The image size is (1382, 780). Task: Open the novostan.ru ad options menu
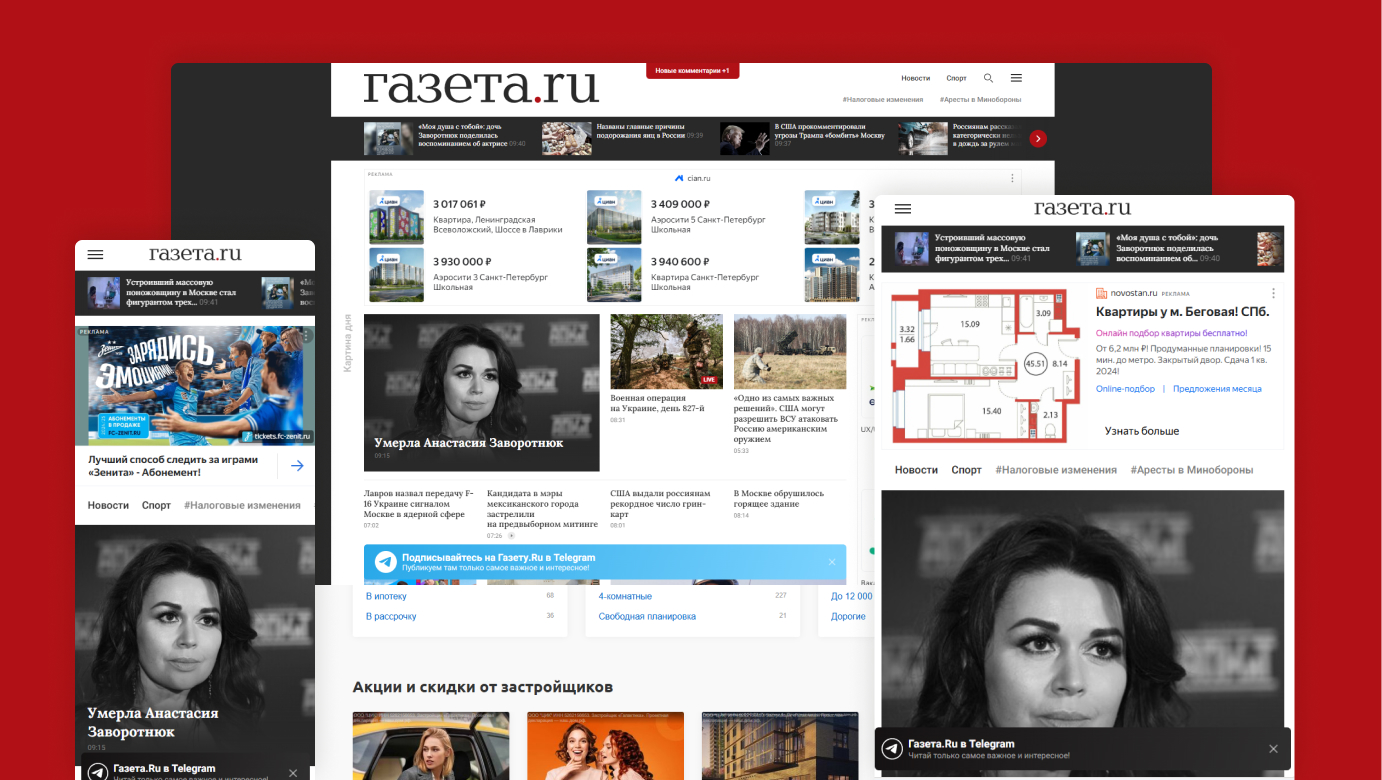tap(1273, 293)
